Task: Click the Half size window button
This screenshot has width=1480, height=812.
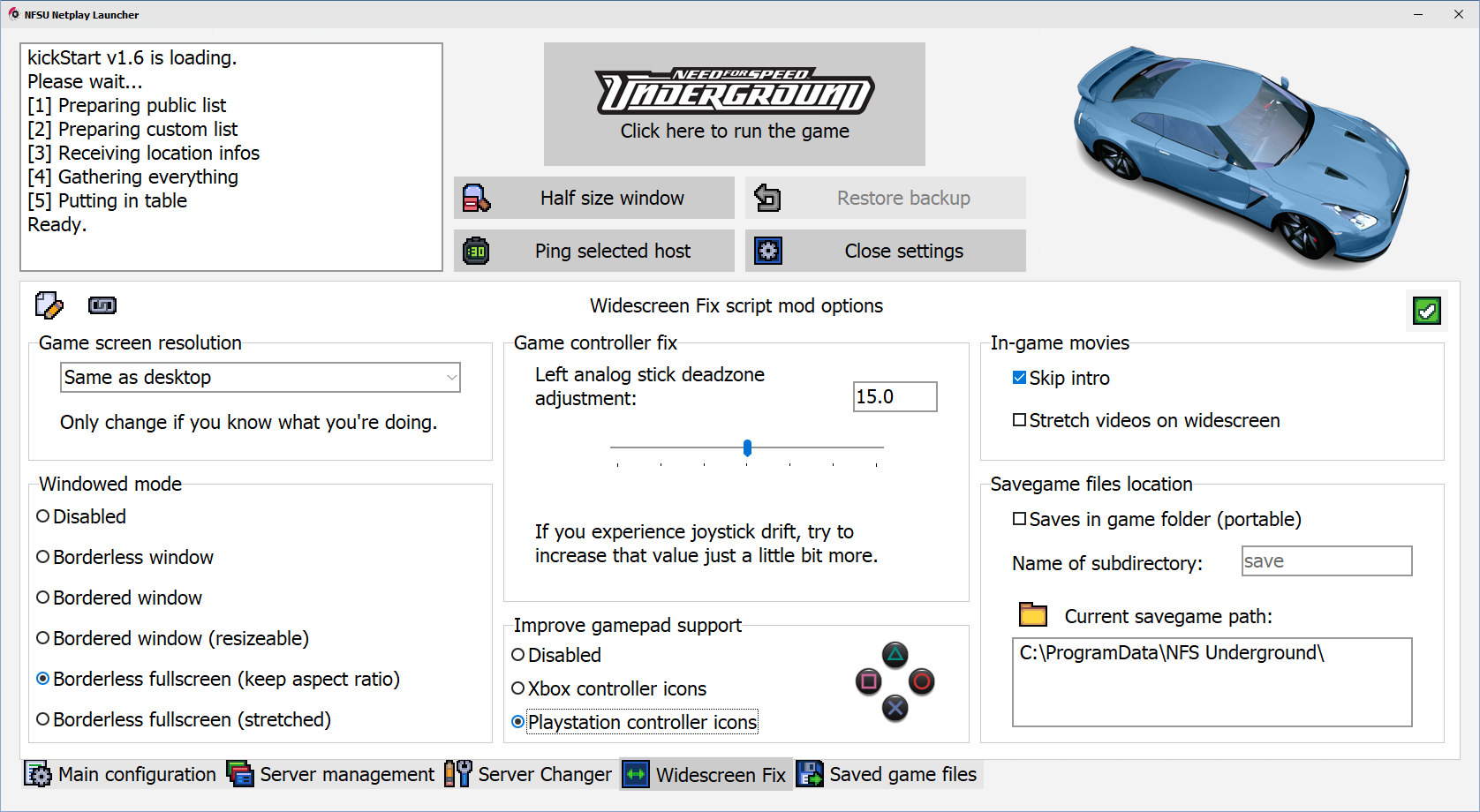Action: 594,198
